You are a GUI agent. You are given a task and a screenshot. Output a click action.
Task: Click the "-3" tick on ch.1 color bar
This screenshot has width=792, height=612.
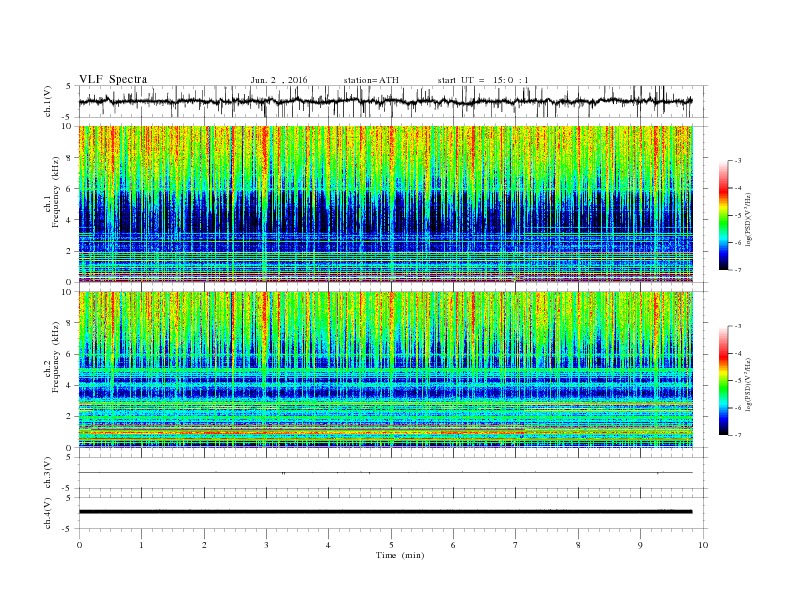click(737, 161)
